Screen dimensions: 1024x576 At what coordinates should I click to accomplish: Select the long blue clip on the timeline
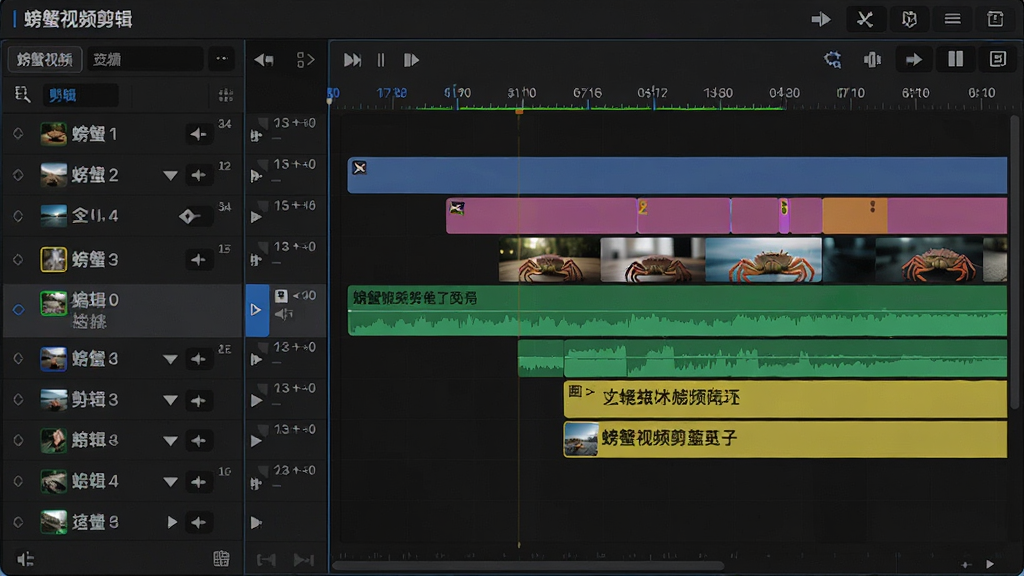[677, 175]
